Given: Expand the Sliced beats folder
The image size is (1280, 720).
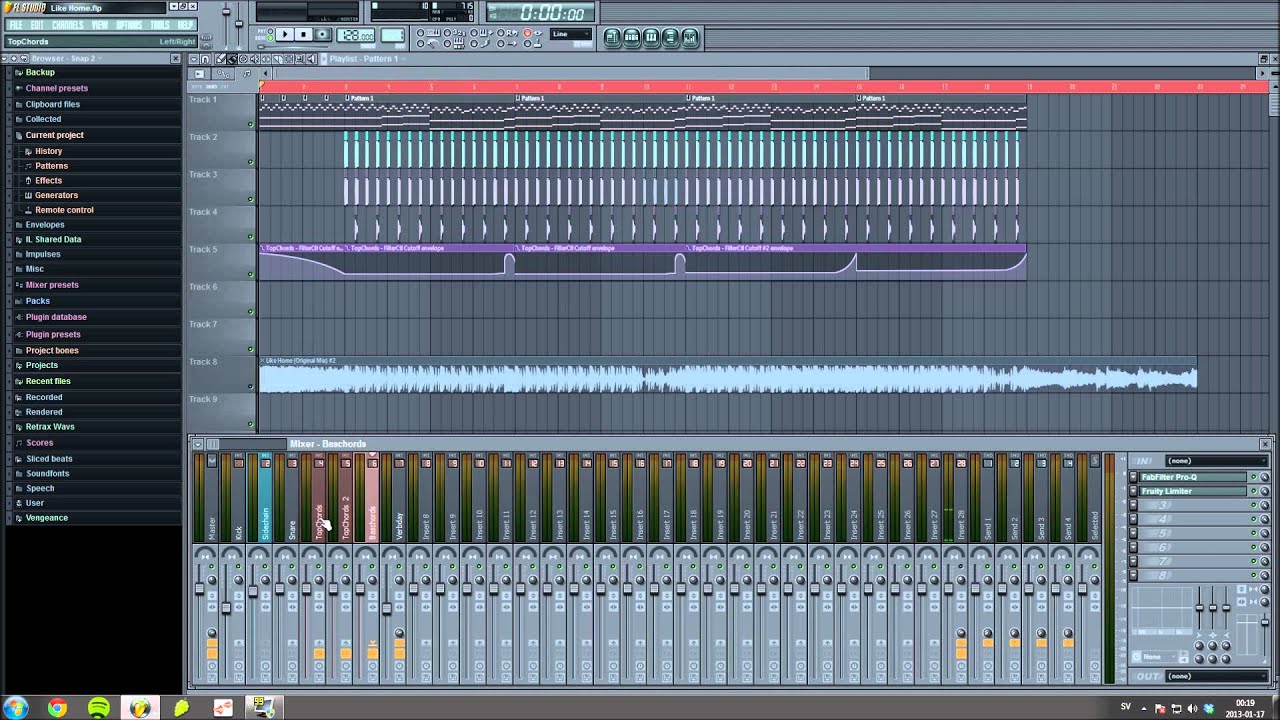Looking at the screenshot, I should click(49, 459).
